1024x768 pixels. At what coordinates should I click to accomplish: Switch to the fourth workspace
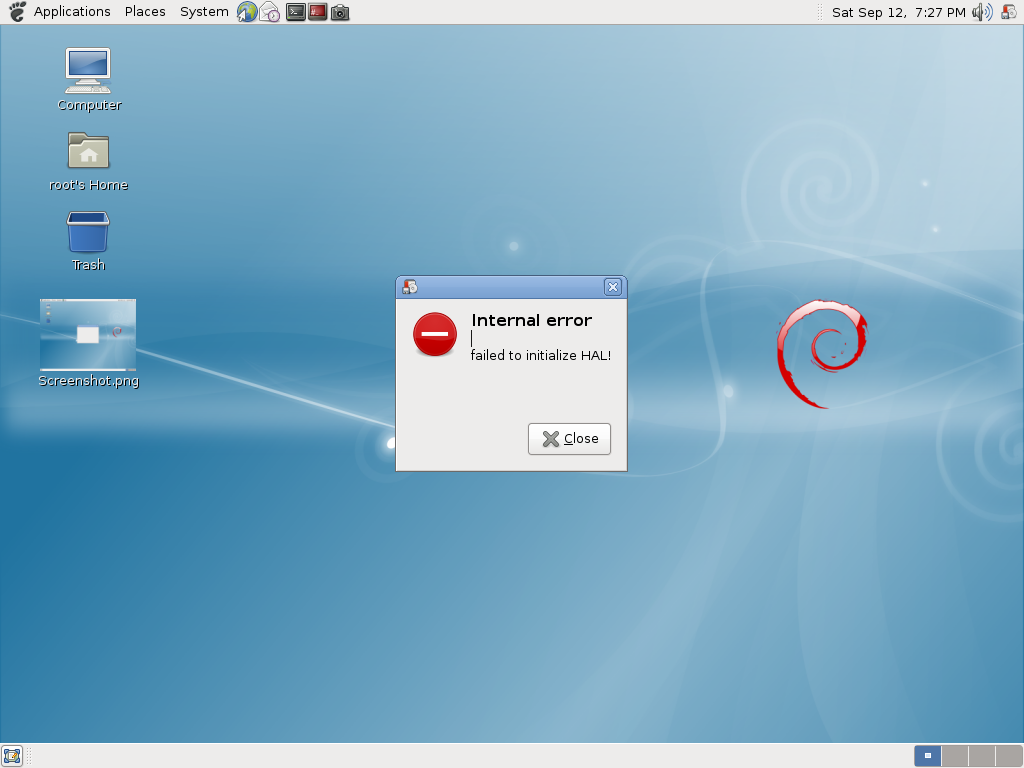tap(1010, 756)
